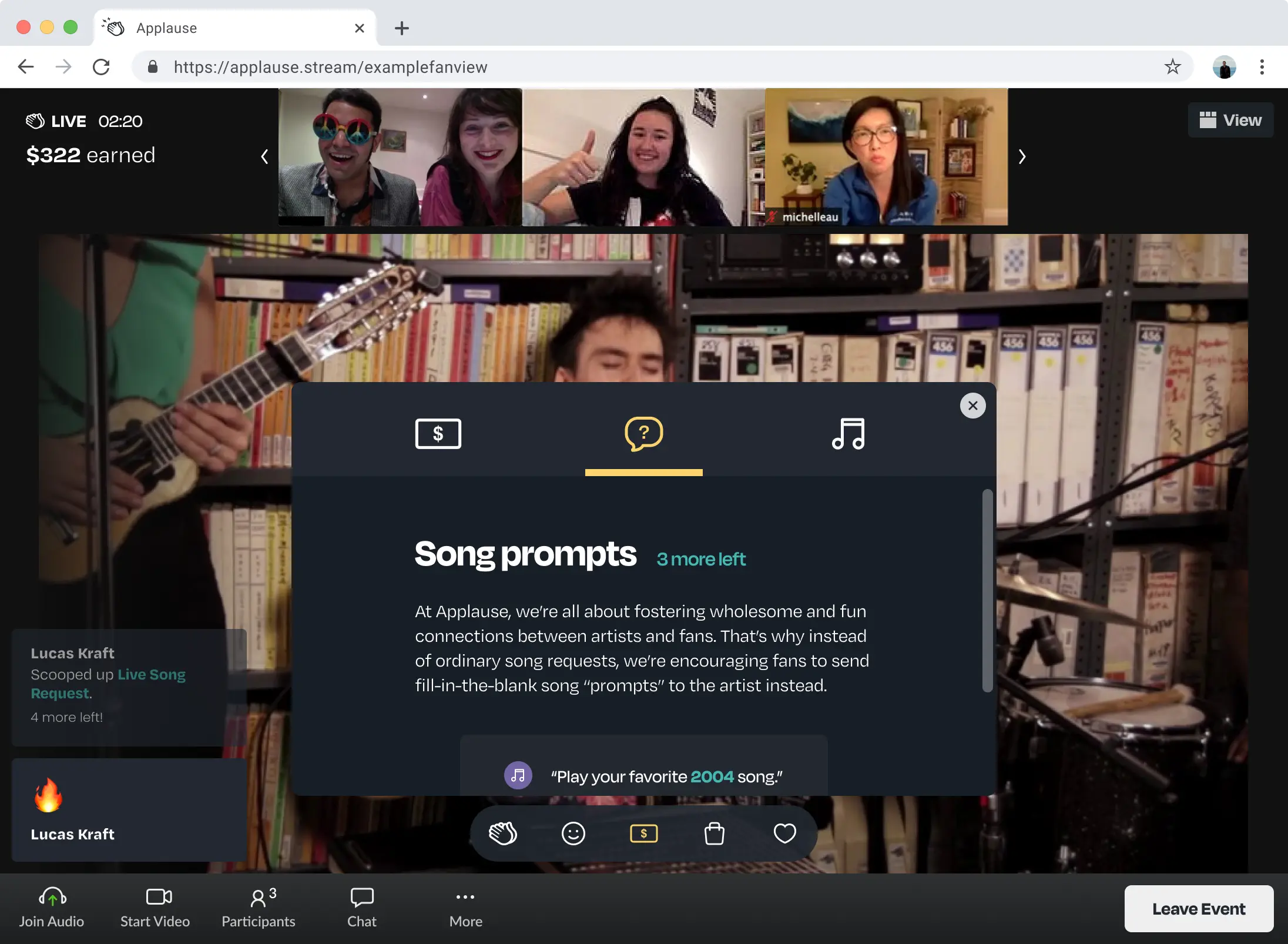Toggle Start Video camera
This screenshot has height=944, width=1288.
coord(155,908)
